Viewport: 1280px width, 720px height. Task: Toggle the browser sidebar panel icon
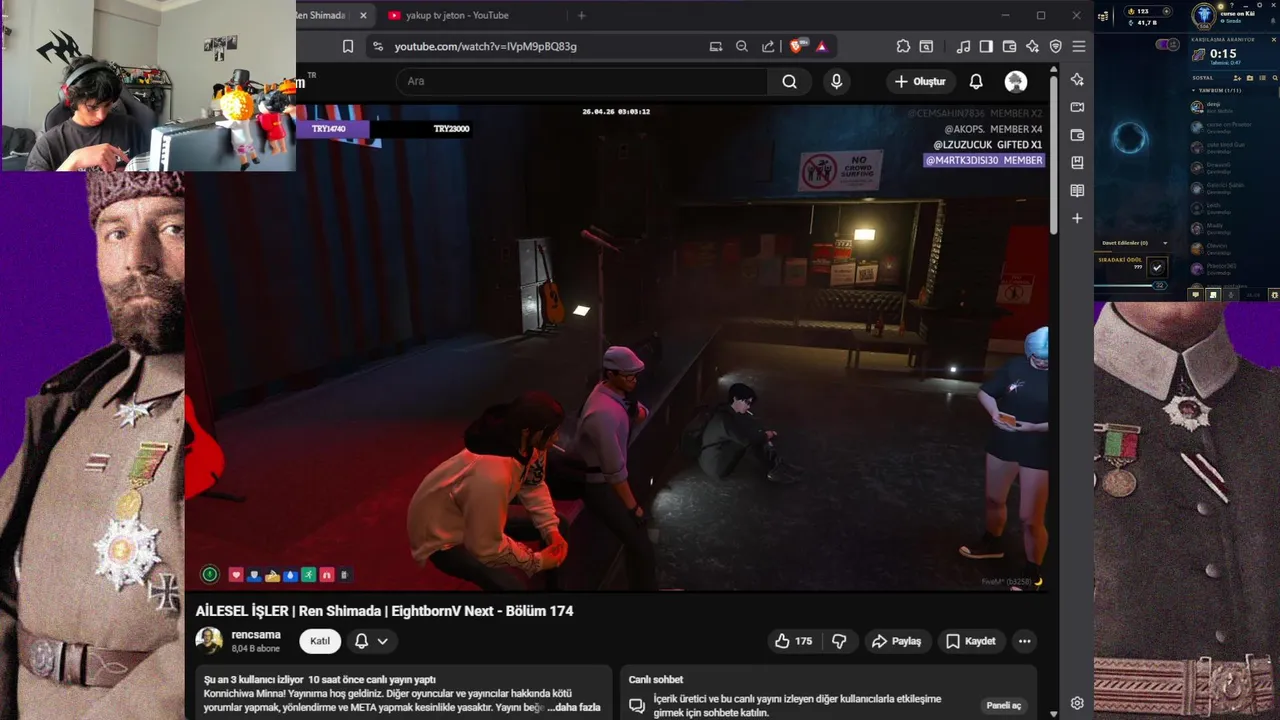click(986, 46)
